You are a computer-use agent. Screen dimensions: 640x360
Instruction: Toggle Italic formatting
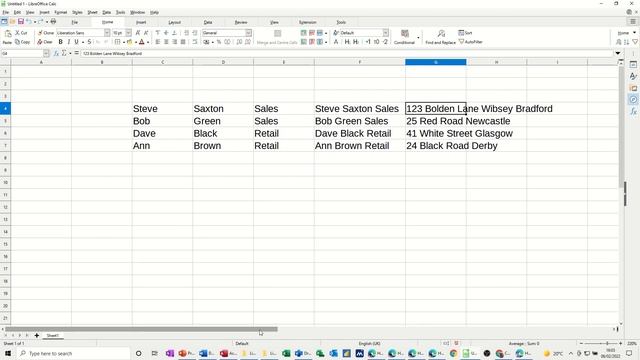69,42
